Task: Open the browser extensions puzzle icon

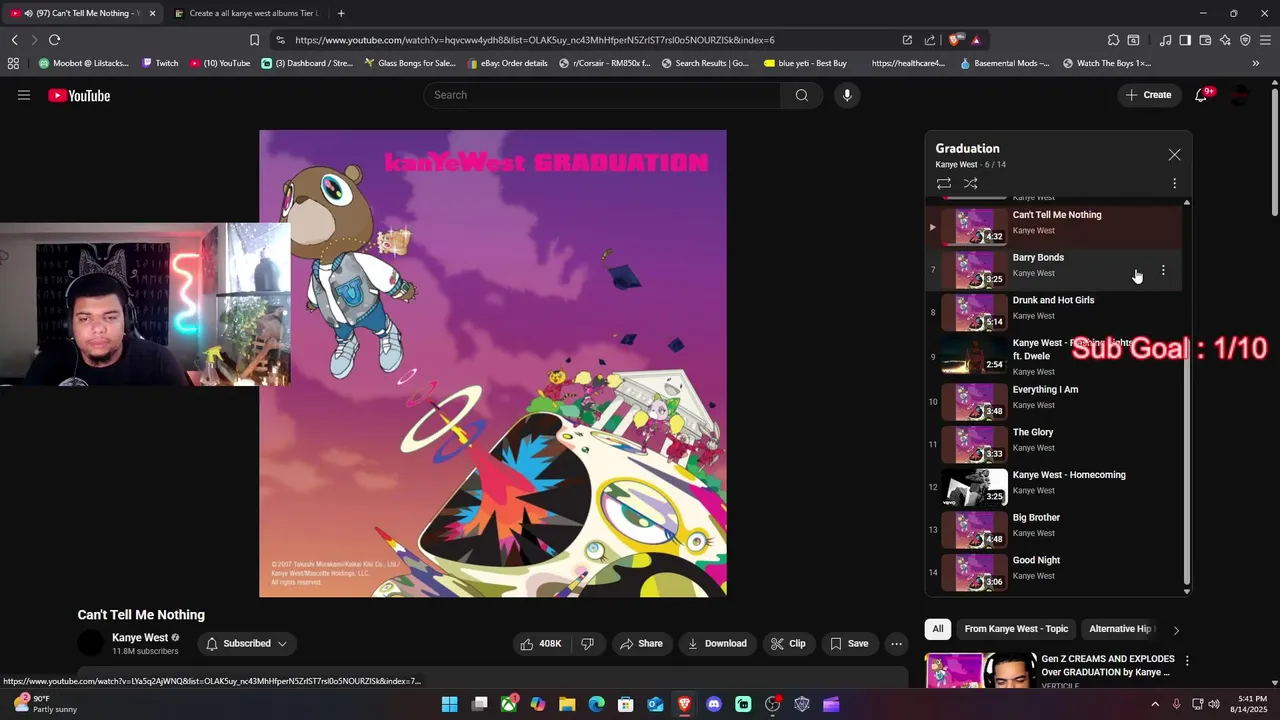Action: tap(1113, 40)
